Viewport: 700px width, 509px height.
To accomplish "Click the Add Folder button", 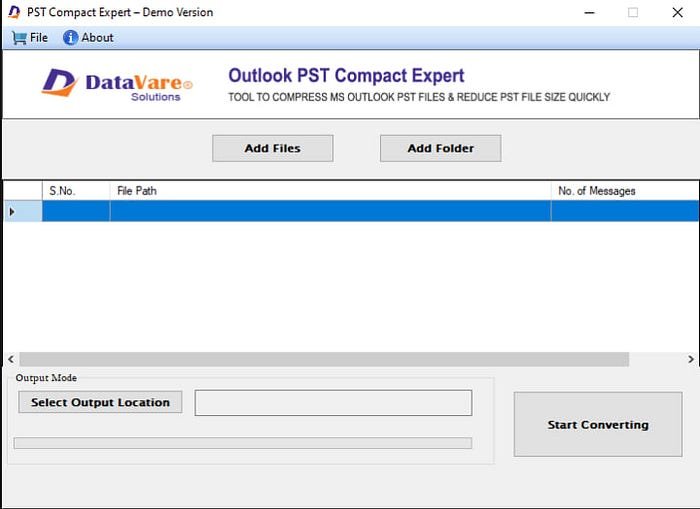I will tap(441, 148).
